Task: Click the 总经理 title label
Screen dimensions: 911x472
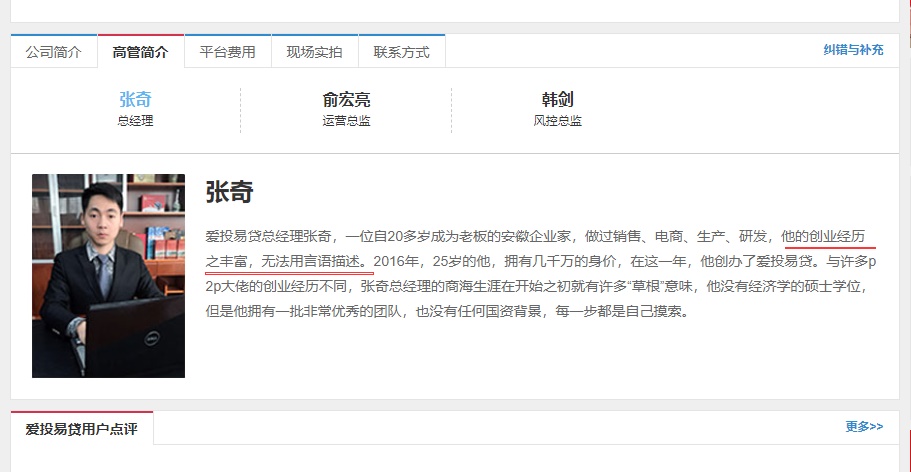Action: click(135, 121)
